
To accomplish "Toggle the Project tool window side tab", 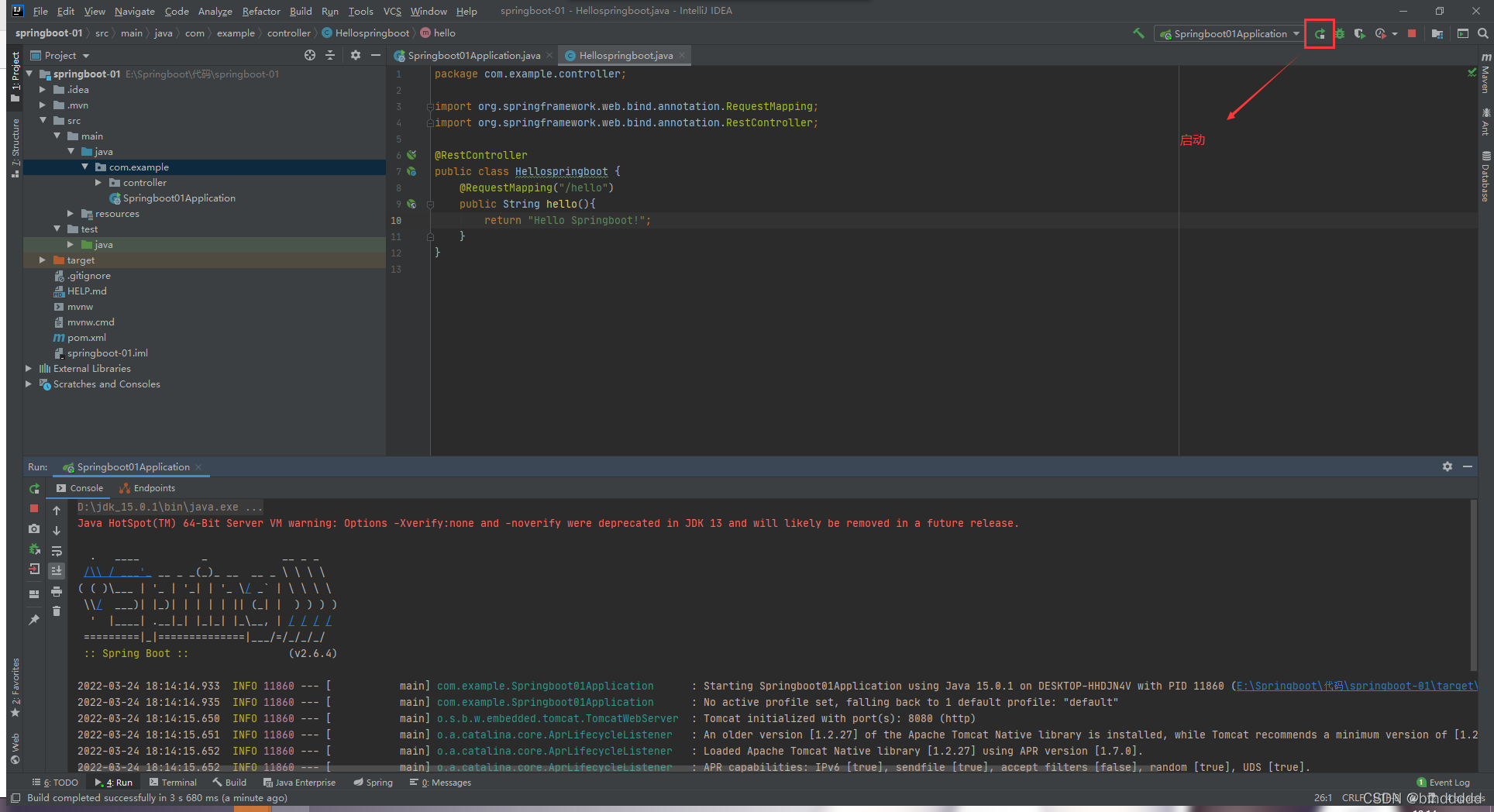I will pyautogui.click(x=15, y=77).
